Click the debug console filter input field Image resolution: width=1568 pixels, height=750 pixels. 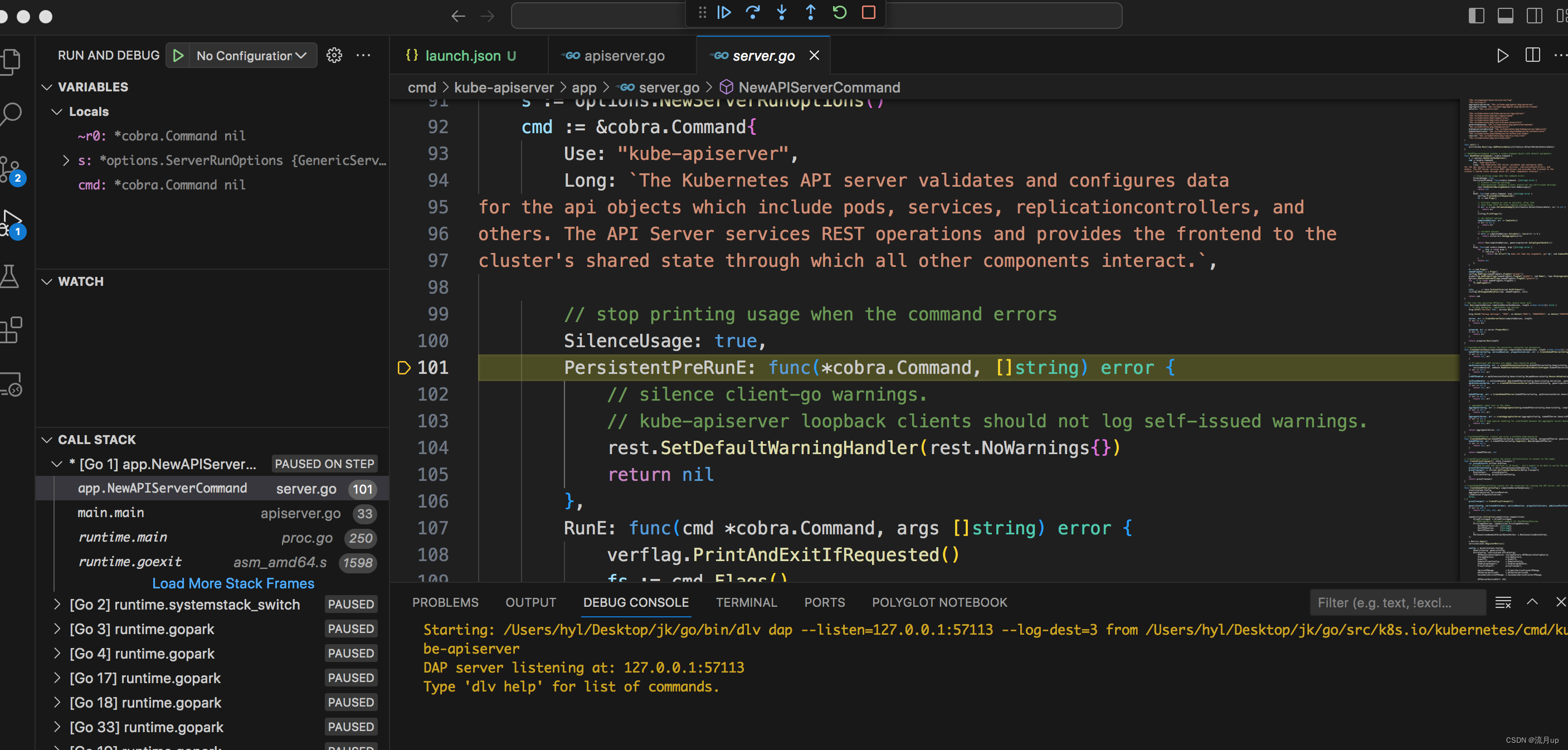(1396, 603)
